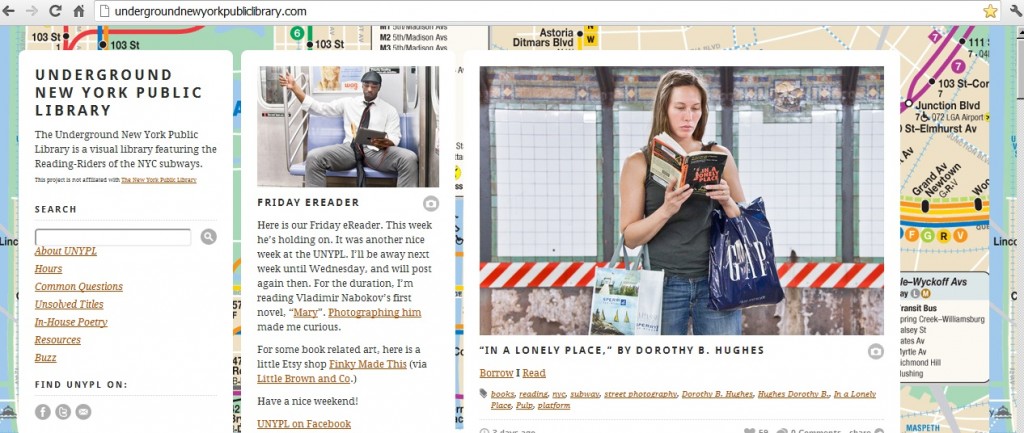Focus the sidebar search text field
This screenshot has width=1024, height=433.
pyautogui.click(x=113, y=237)
